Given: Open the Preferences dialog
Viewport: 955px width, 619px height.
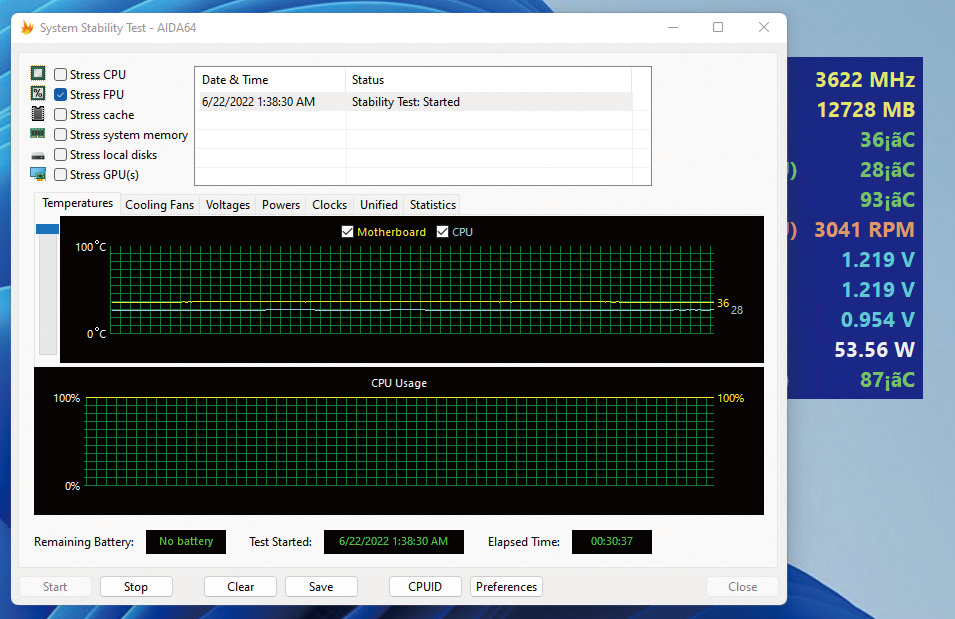Looking at the screenshot, I should pyautogui.click(x=506, y=587).
